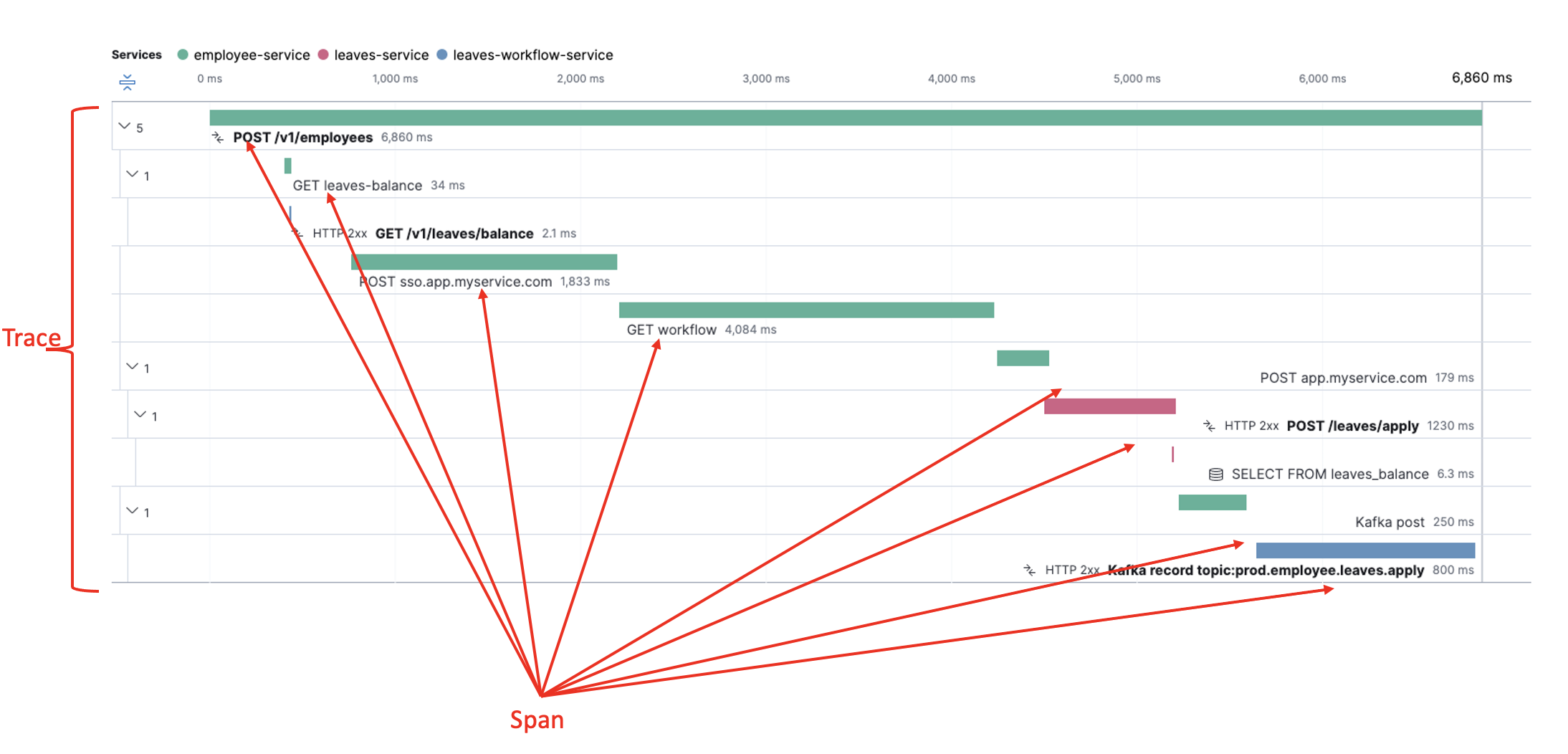Select the pink POST /leaves/apply span bar
Viewport: 1568px width, 754px height.
click(x=1110, y=406)
